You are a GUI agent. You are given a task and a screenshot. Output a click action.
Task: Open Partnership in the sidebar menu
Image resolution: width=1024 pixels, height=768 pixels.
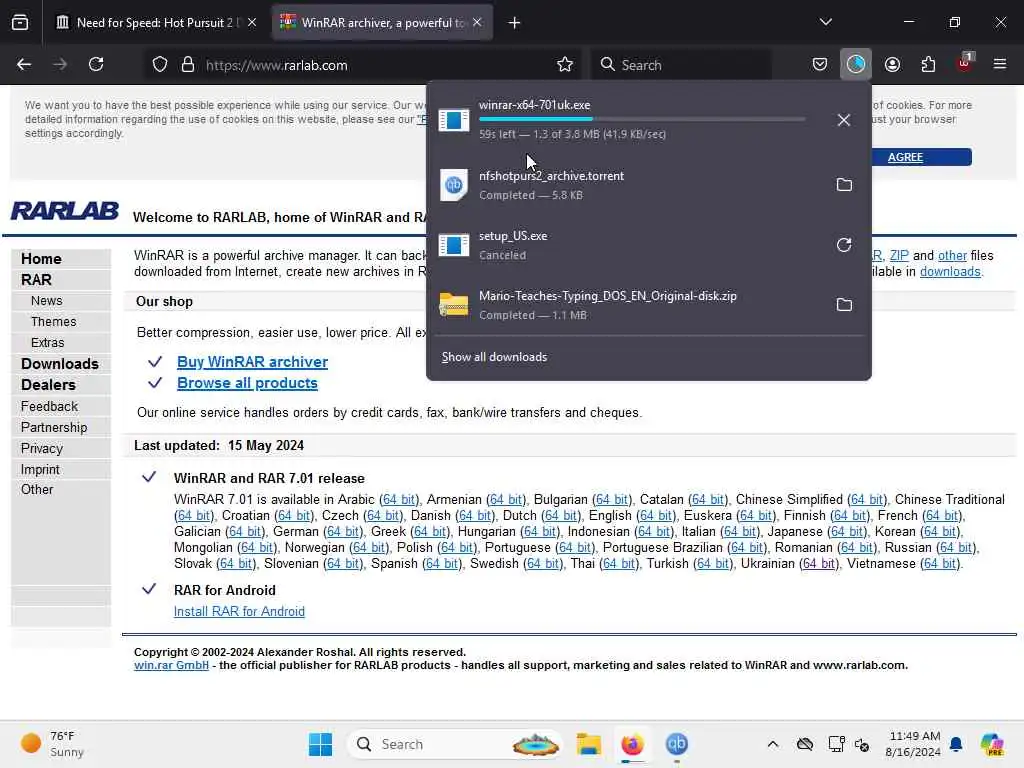point(54,427)
